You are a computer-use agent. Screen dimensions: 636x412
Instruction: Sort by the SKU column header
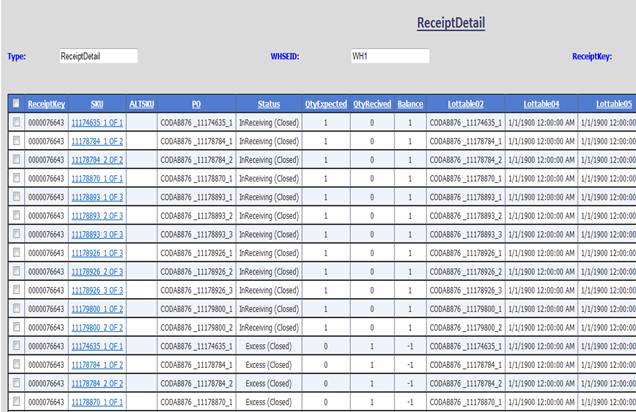coord(97,105)
